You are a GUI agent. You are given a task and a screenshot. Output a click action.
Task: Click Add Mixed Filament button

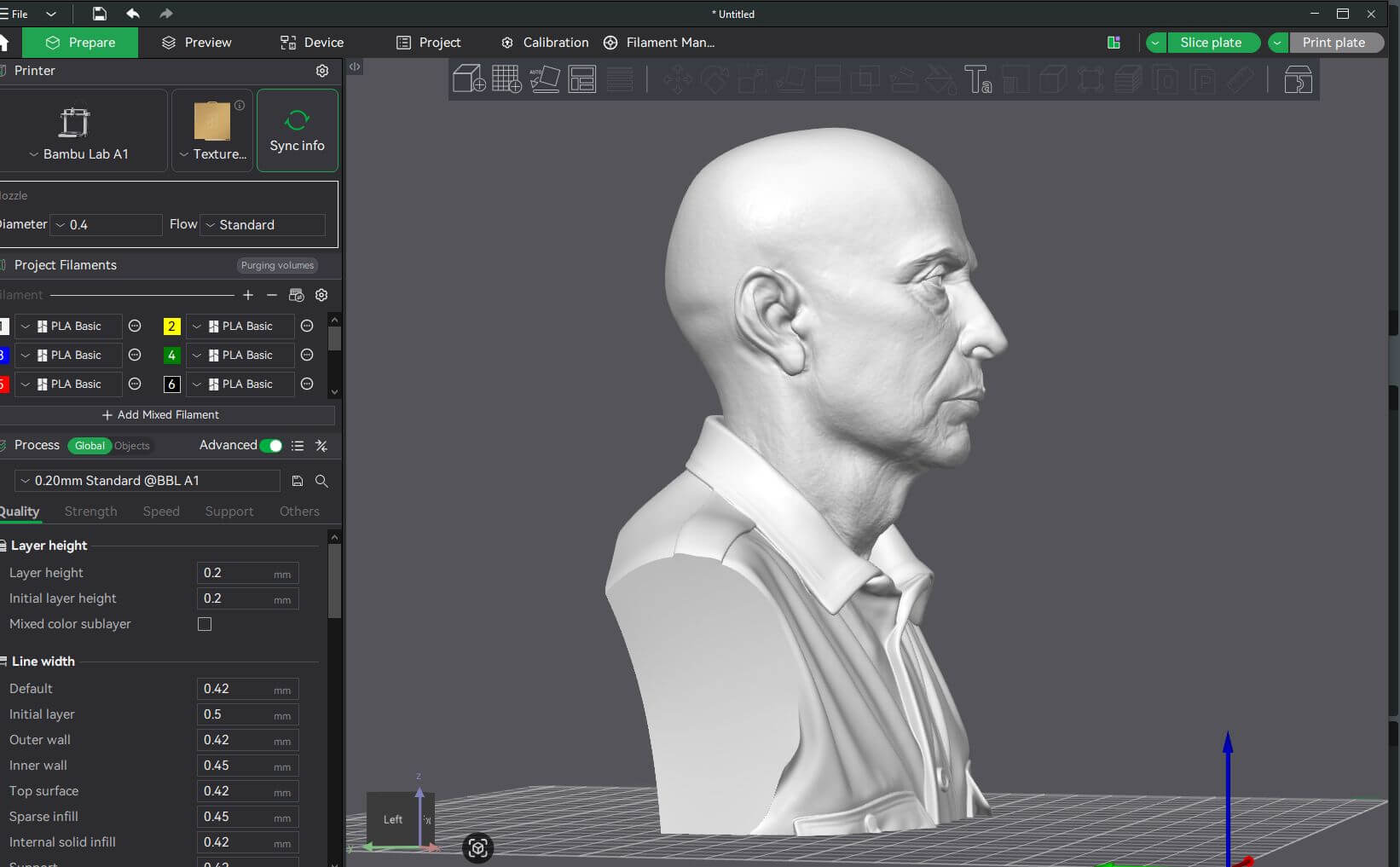[161, 414]
